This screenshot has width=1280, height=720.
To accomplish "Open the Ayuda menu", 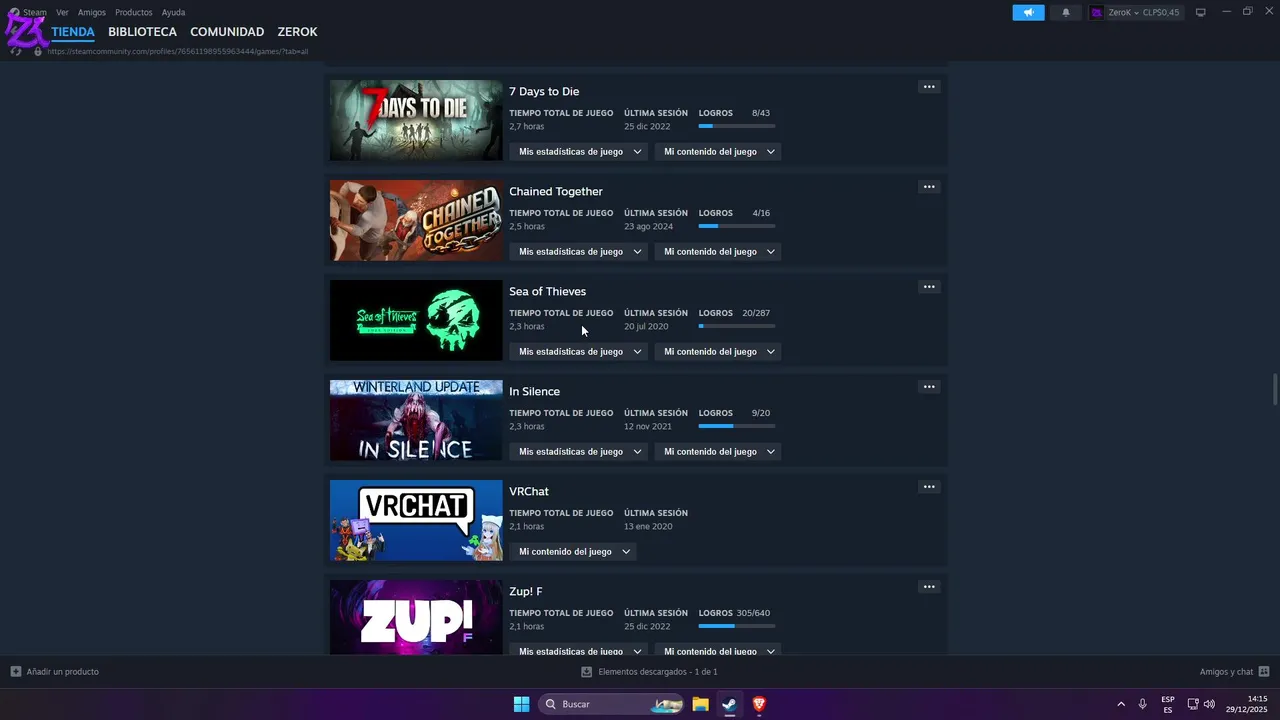I will 173,12.
